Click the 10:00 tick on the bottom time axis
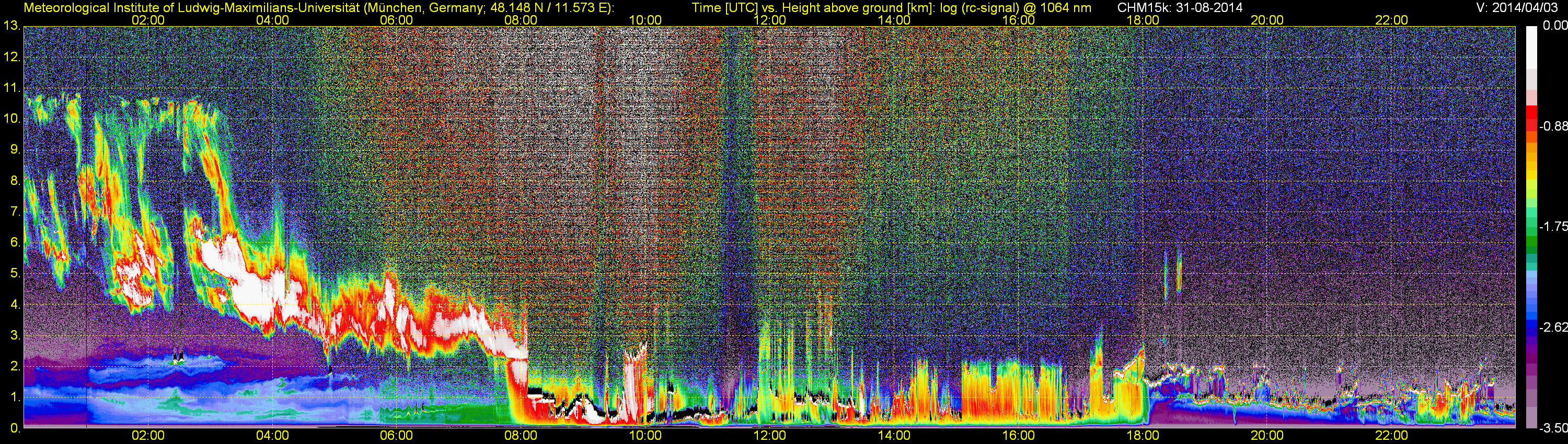Image resolution: width=1568 pixels, height=444 pixels. point(645,436)
